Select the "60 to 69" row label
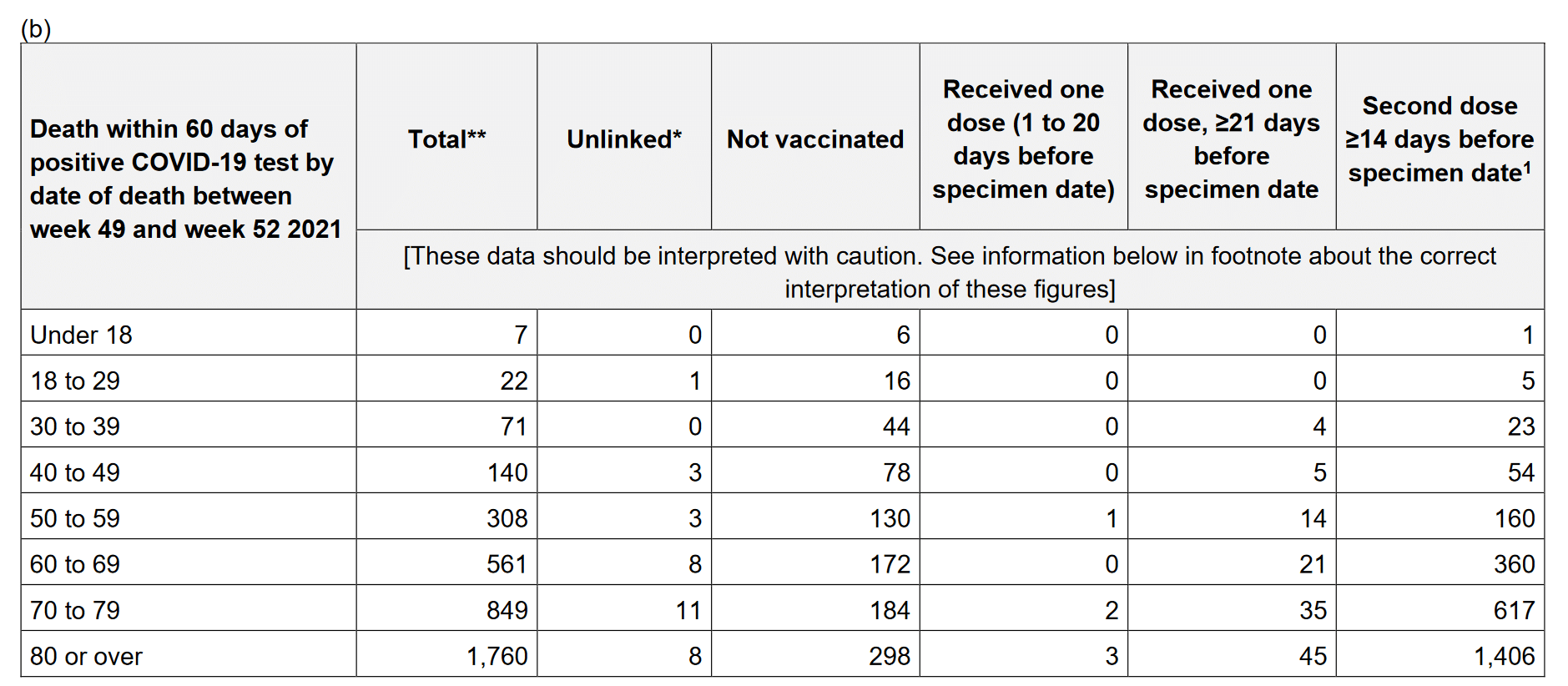Image resolution: width=1568 pixels, height=686 pixels. coord(75,564)
